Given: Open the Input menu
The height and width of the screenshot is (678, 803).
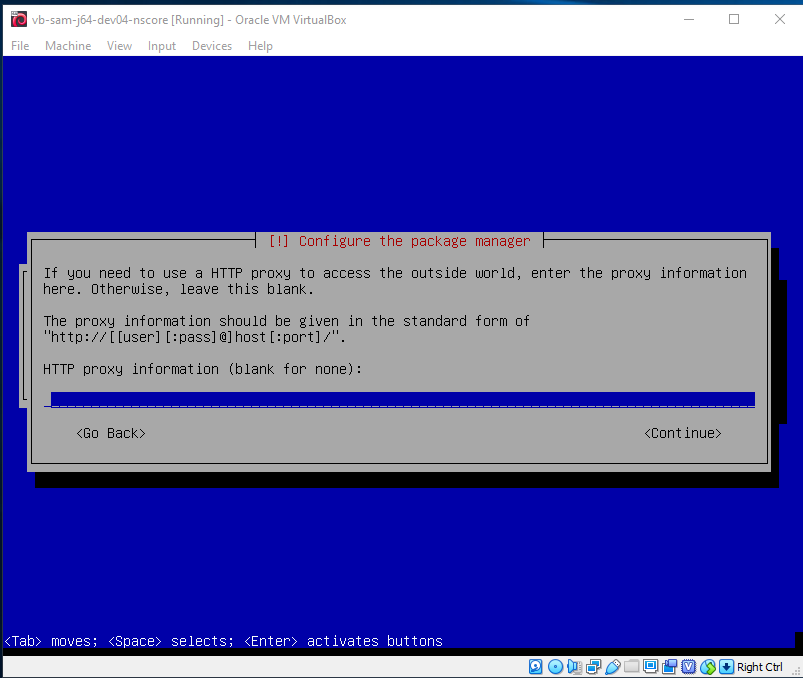Looking at the screenshot, I should pyautogui.click(x=162, y=46).
